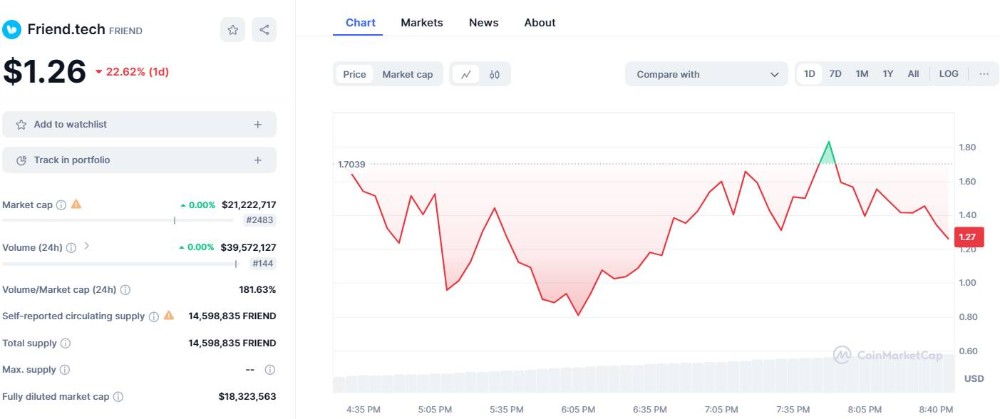
Task: Open Total supply info icon
Action: coord(66,343)
